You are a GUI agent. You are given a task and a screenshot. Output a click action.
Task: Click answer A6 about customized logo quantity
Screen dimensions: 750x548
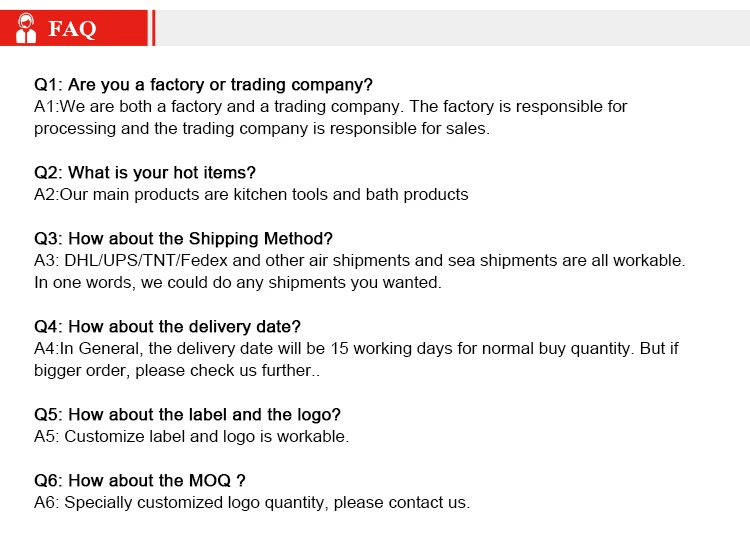point(251,502)
